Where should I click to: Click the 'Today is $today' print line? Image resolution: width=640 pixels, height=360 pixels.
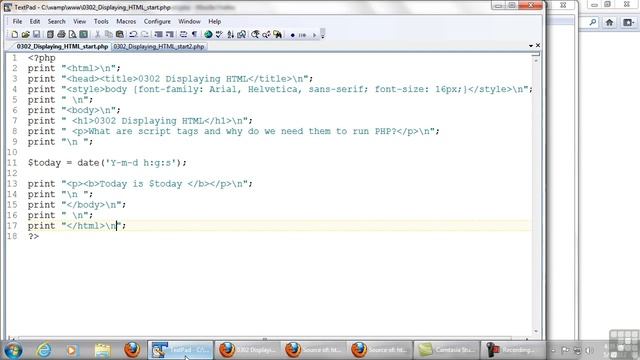(x=140, y=184)
